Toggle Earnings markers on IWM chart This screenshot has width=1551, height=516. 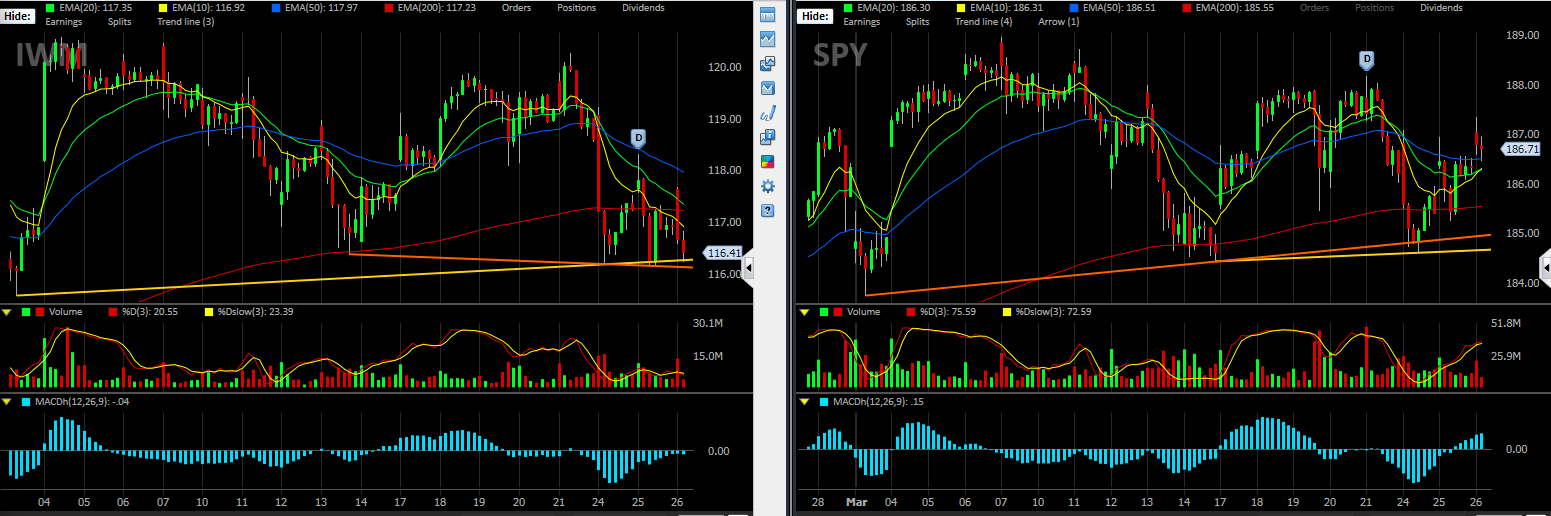tap(65, 21)
